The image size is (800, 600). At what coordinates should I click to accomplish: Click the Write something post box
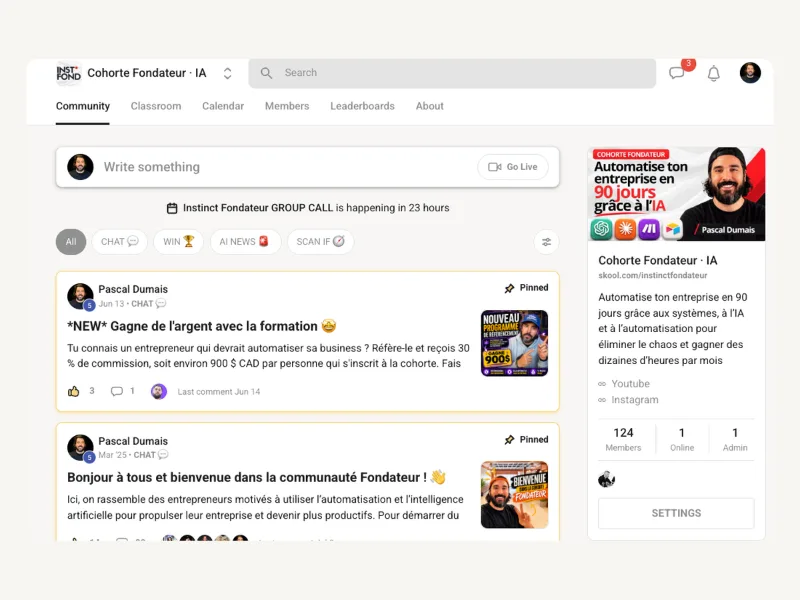[x=307, y=167]
